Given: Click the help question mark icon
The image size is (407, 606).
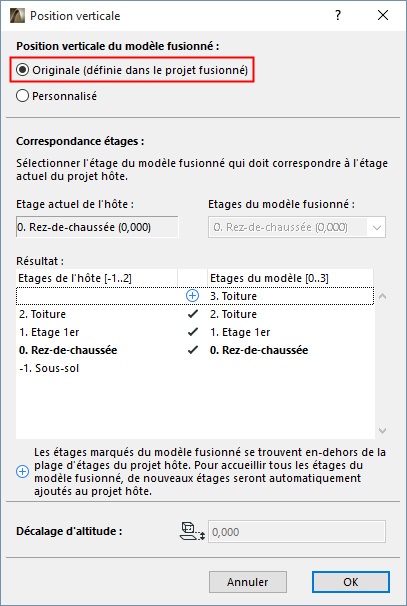Looking at the screenshot, I should point(338,15).
